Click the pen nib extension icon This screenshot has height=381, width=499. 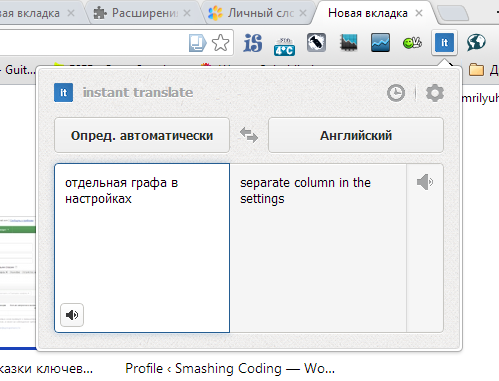(316, 43)
